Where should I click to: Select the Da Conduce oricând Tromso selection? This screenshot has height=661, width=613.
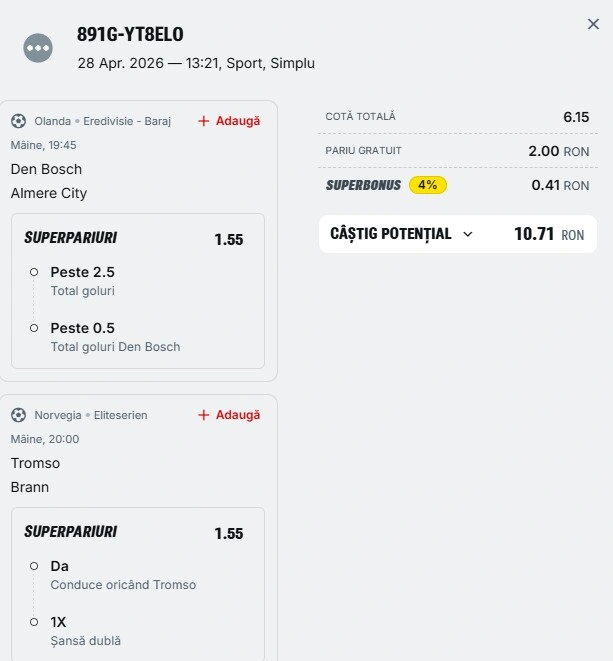[x=60, y=566]
